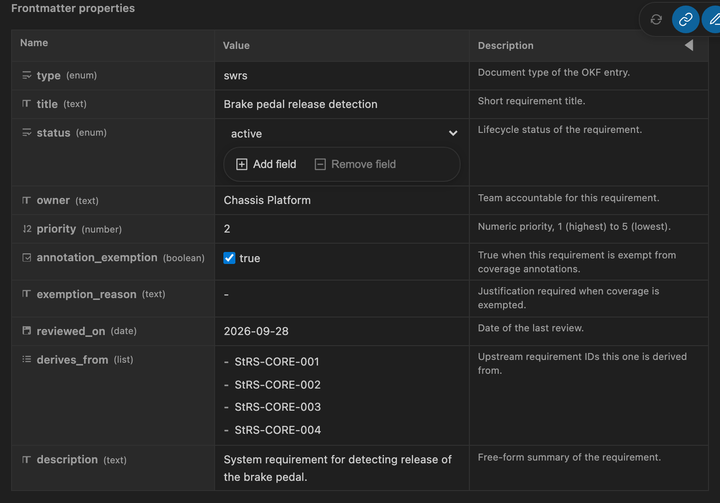
Task: Click the blue link icon button
Action: tap(686, 19)
